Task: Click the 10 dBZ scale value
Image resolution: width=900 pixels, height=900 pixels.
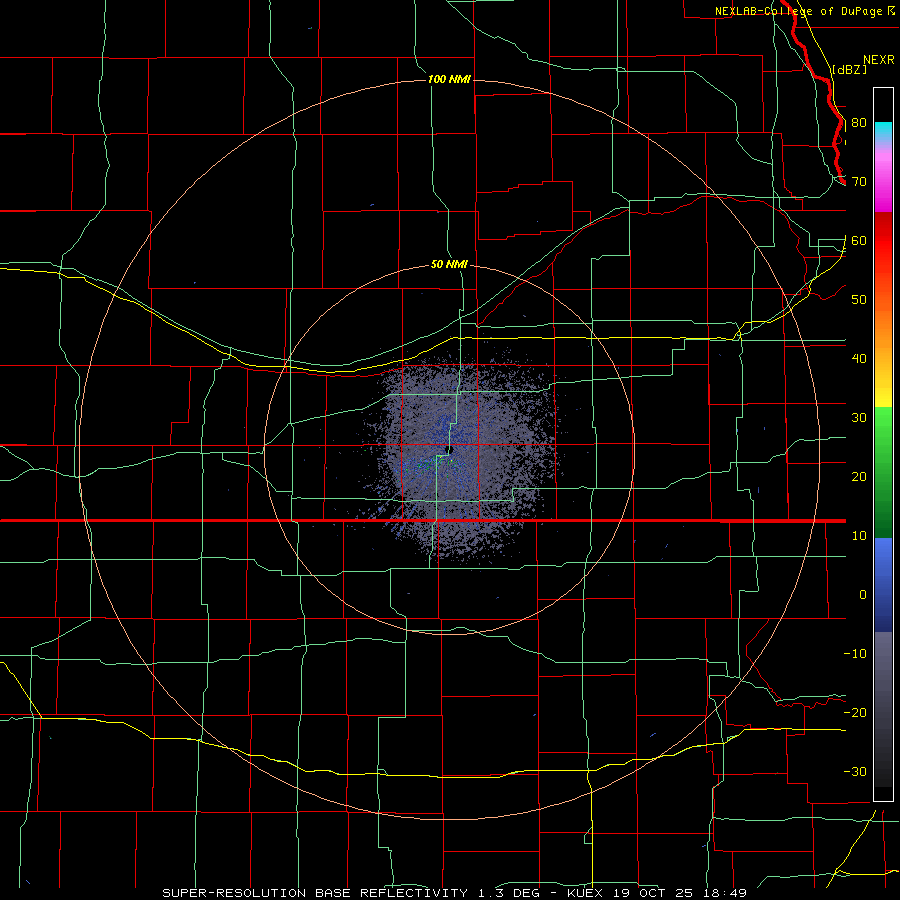Action: [x=859, y=536]
